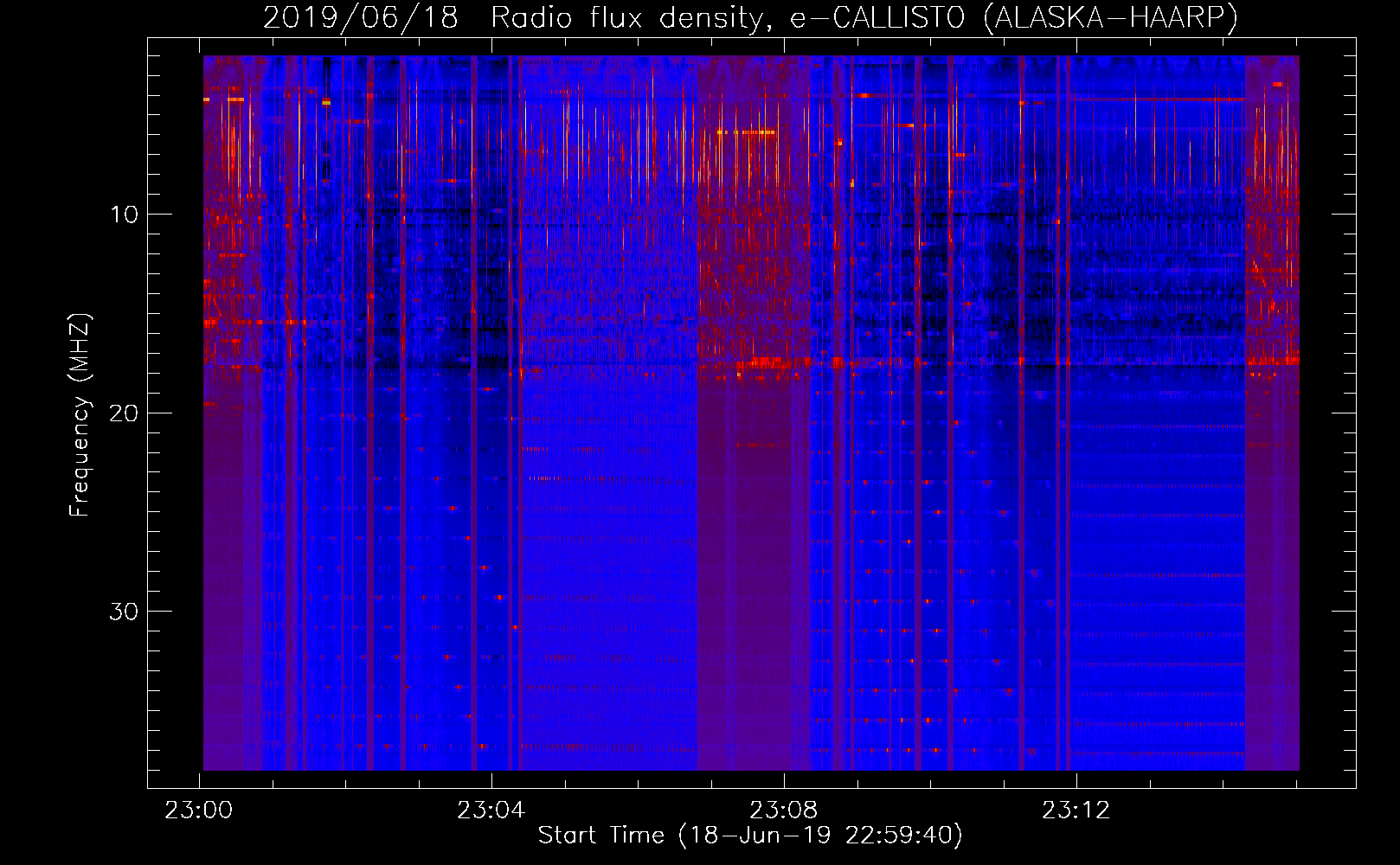The width and height of the screenshot is (1400, 865).
Task: Click the '20' frequency tick label
Action: click(125, 413)
